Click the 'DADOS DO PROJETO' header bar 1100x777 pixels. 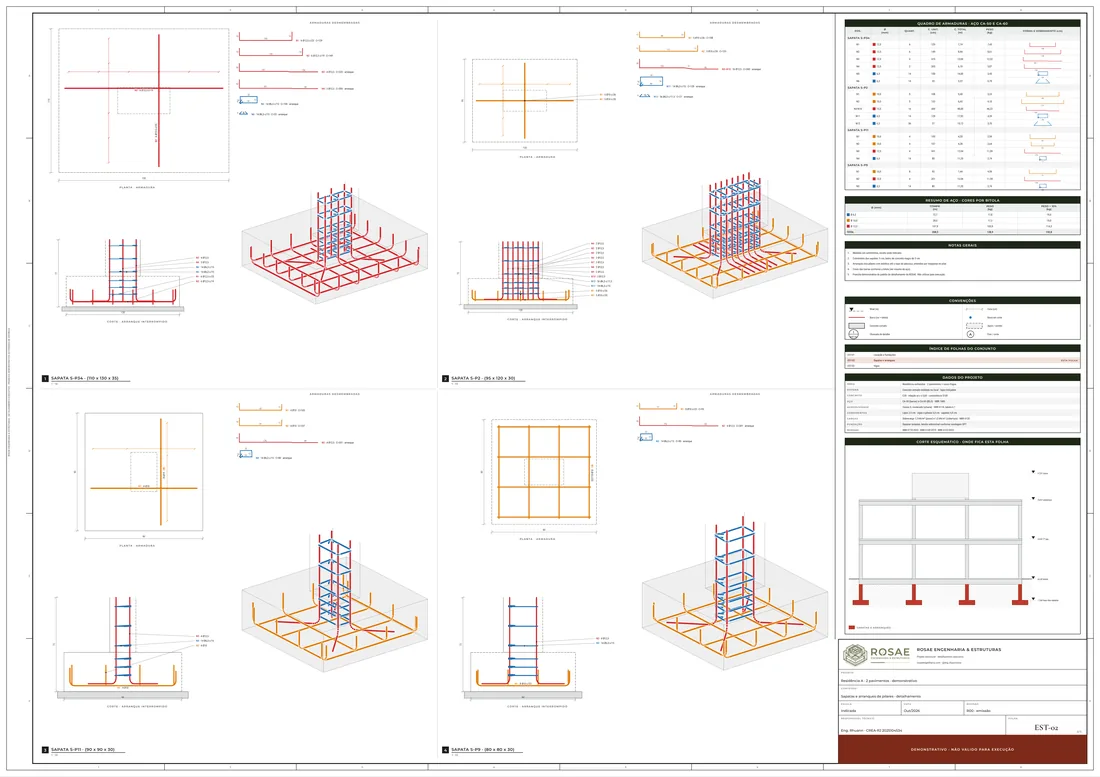[x=962, y=377]
